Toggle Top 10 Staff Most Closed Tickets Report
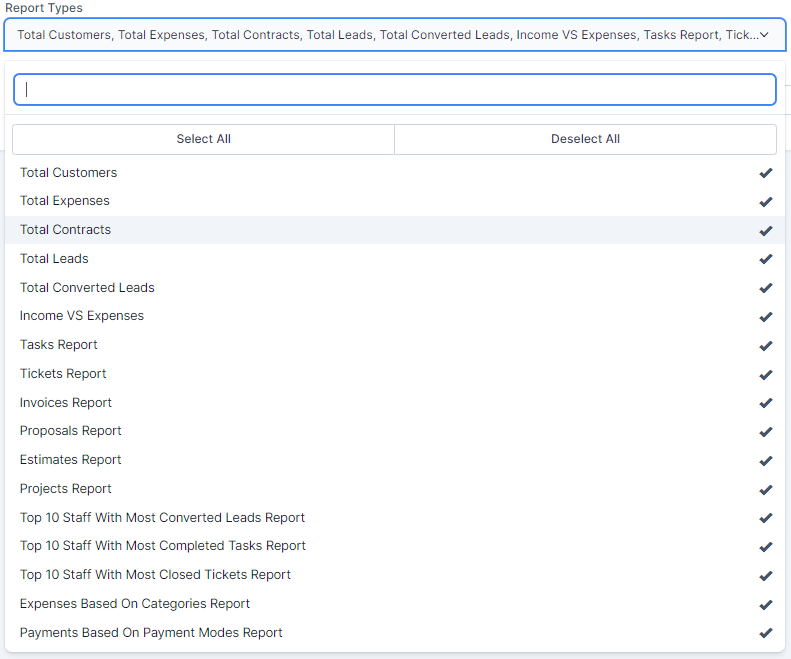 pos(155,575)
